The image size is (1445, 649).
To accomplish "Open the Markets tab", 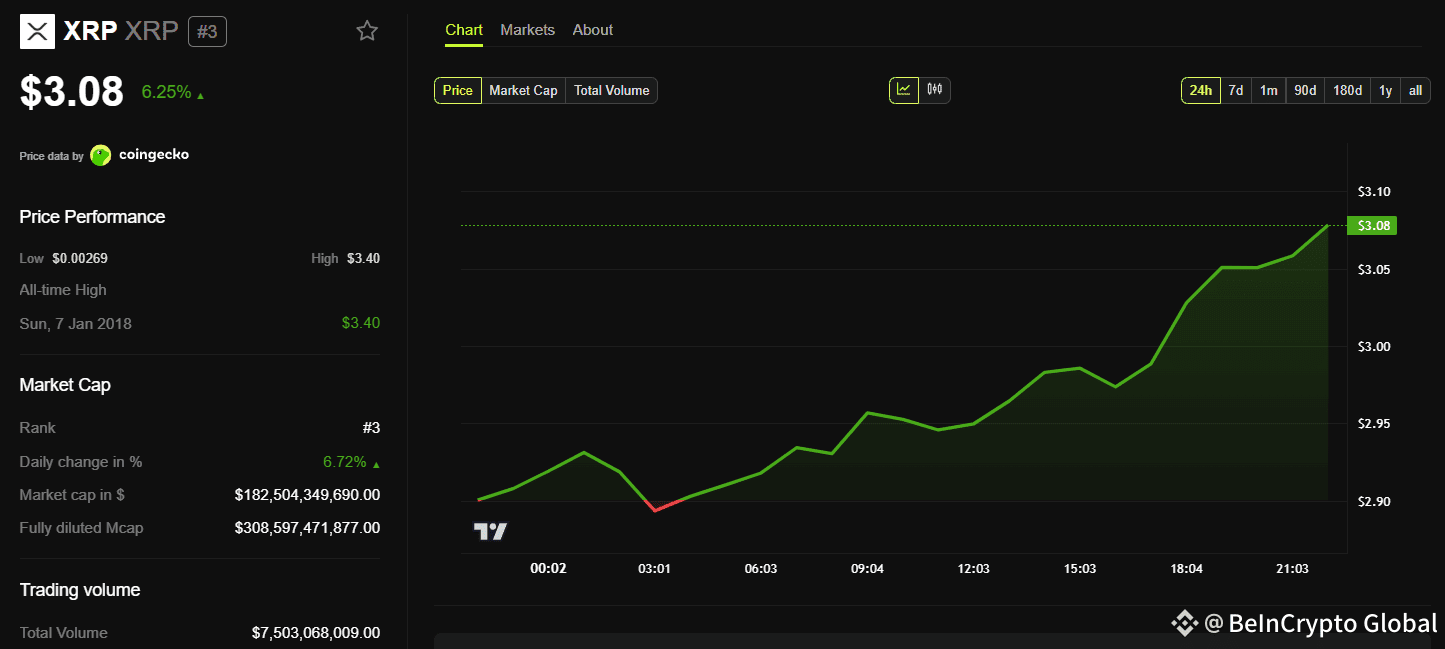I will pos(527,30).
